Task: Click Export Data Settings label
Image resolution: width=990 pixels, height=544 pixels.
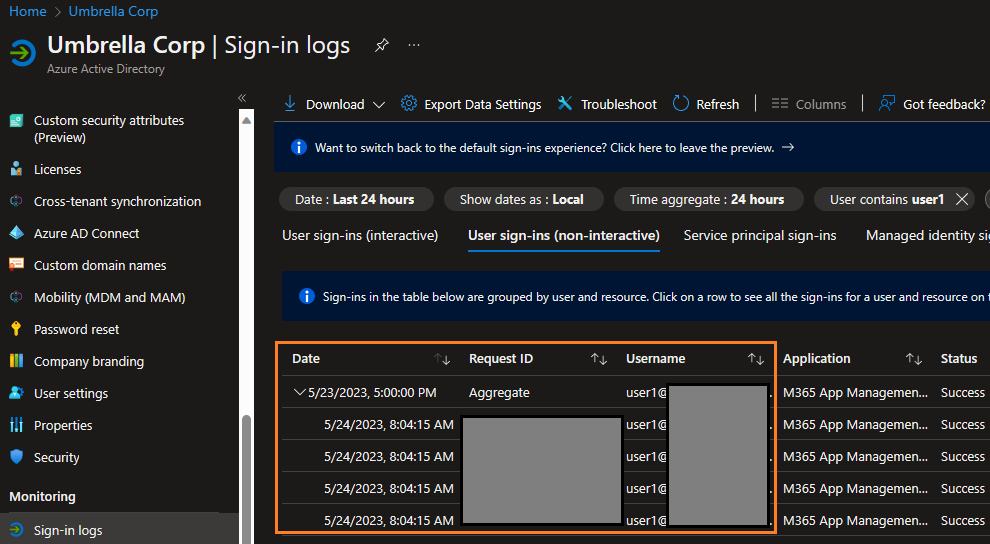Action: [482, 104]
